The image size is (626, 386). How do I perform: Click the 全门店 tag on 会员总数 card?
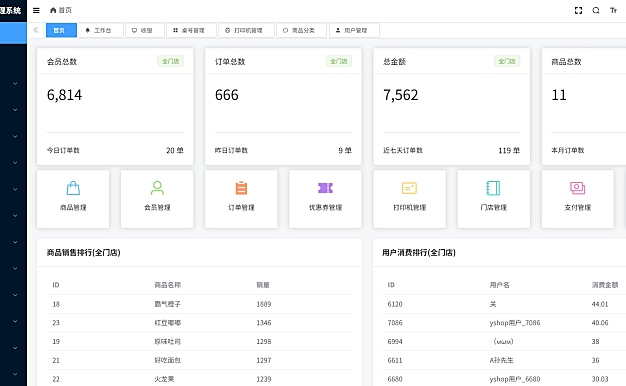pos(170,61)
